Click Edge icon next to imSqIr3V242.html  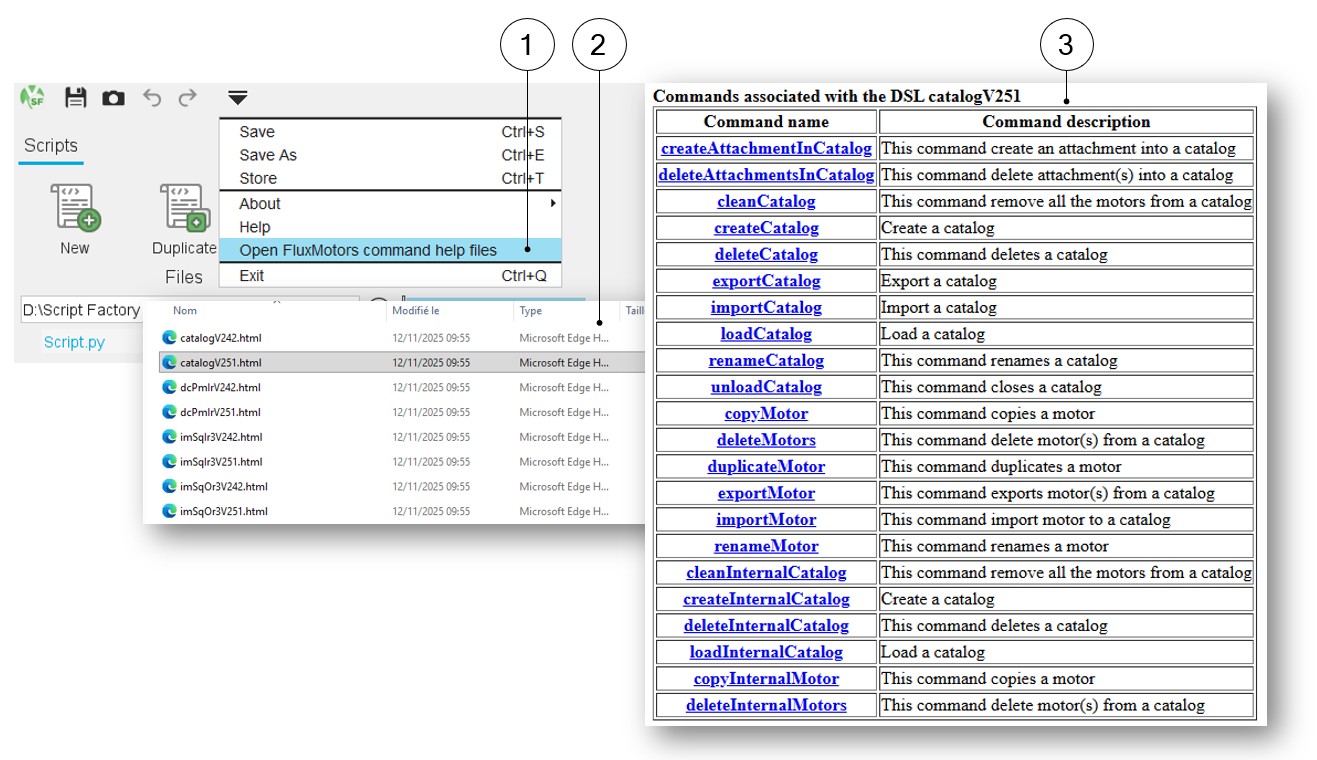169,437
